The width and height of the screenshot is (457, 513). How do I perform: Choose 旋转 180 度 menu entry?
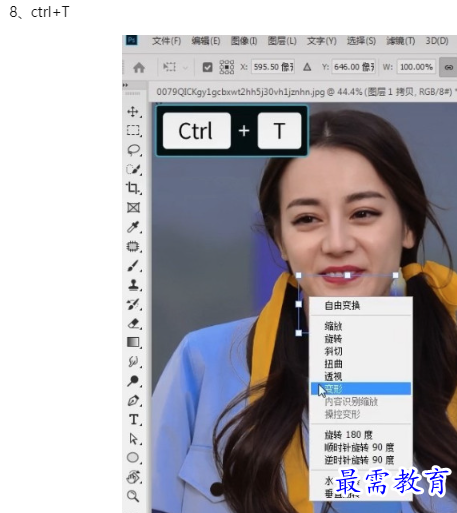tap(361, 435)
